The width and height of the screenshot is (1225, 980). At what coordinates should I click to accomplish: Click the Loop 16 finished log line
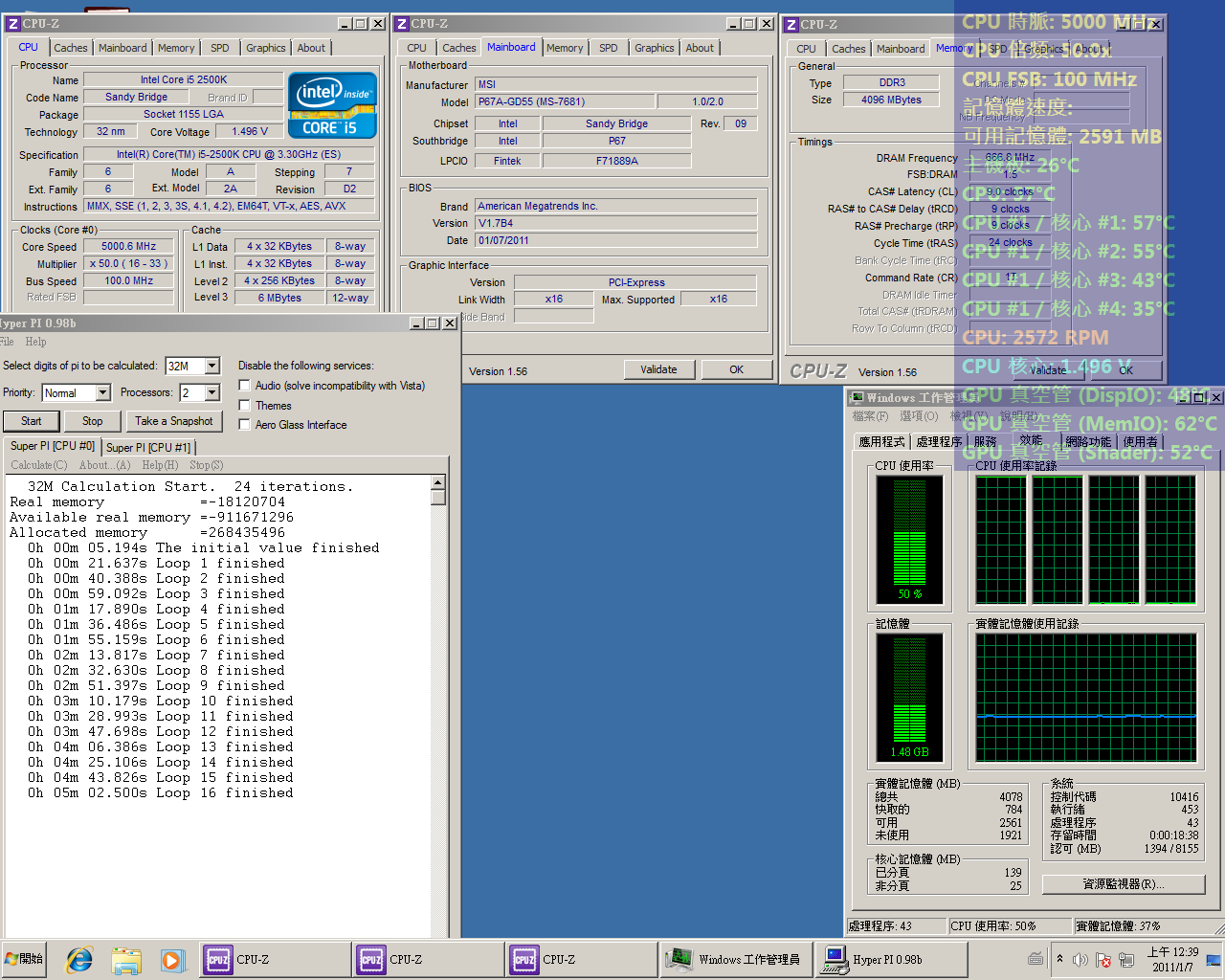(161, 792)
